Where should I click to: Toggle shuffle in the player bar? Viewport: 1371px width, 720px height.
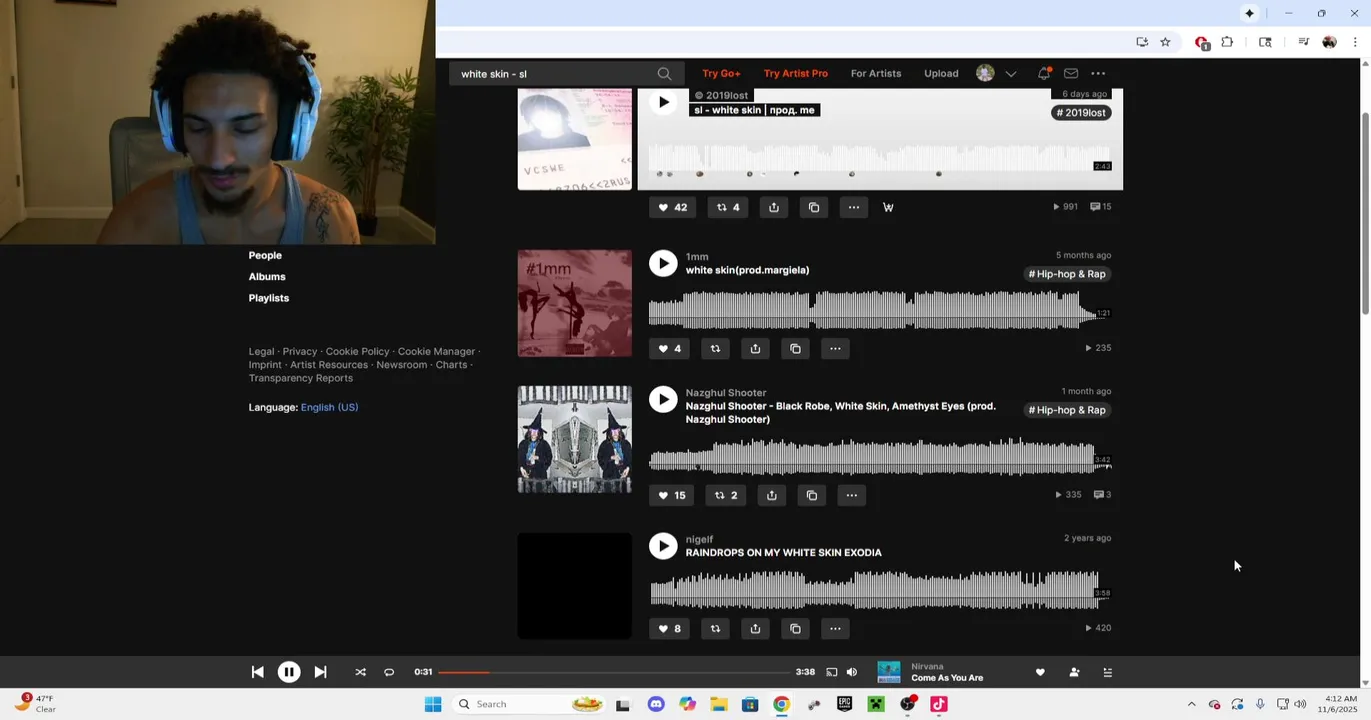(360, 673)
